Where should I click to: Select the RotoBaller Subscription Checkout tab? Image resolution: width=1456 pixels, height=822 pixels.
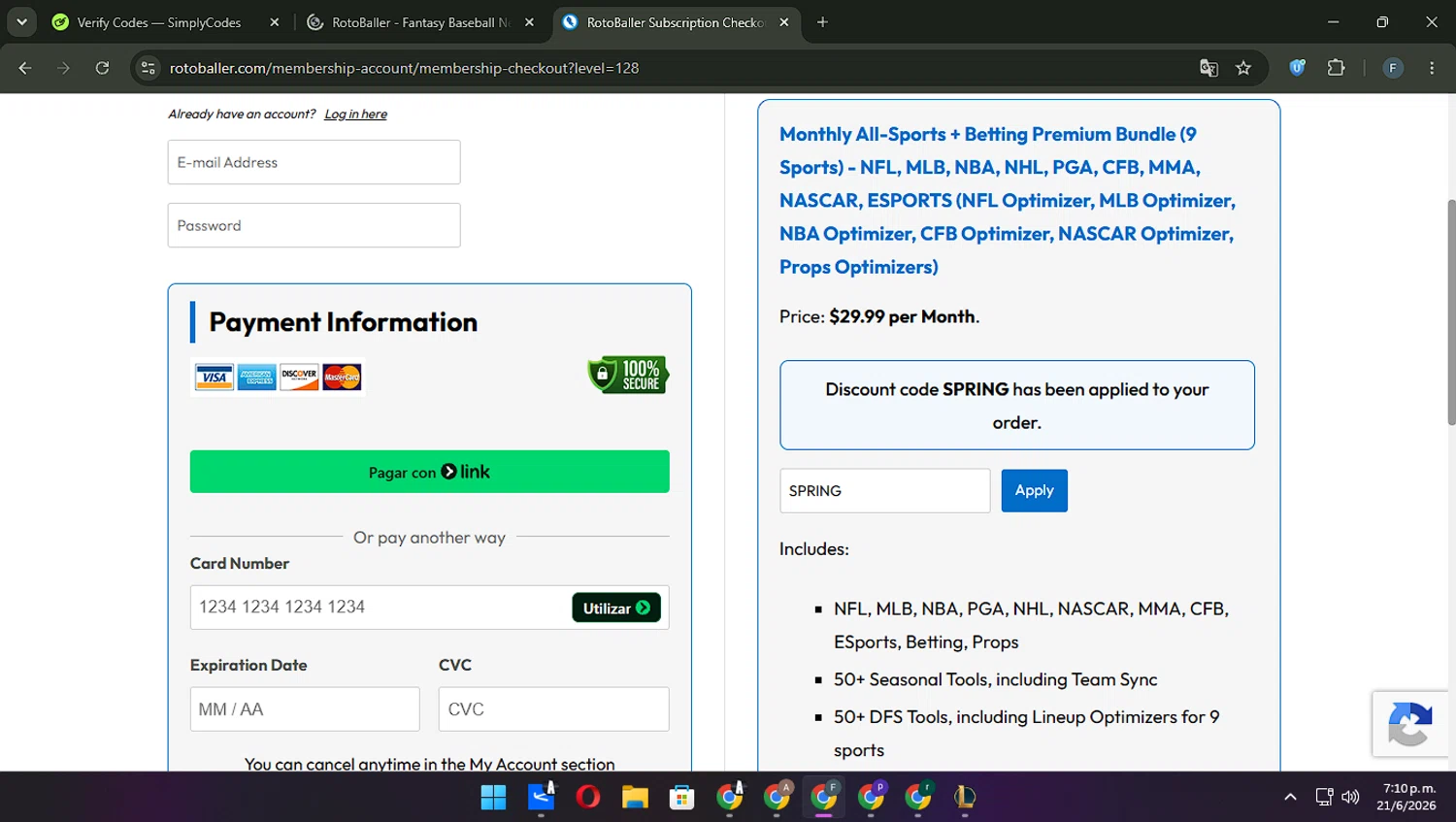pos(676,22)
